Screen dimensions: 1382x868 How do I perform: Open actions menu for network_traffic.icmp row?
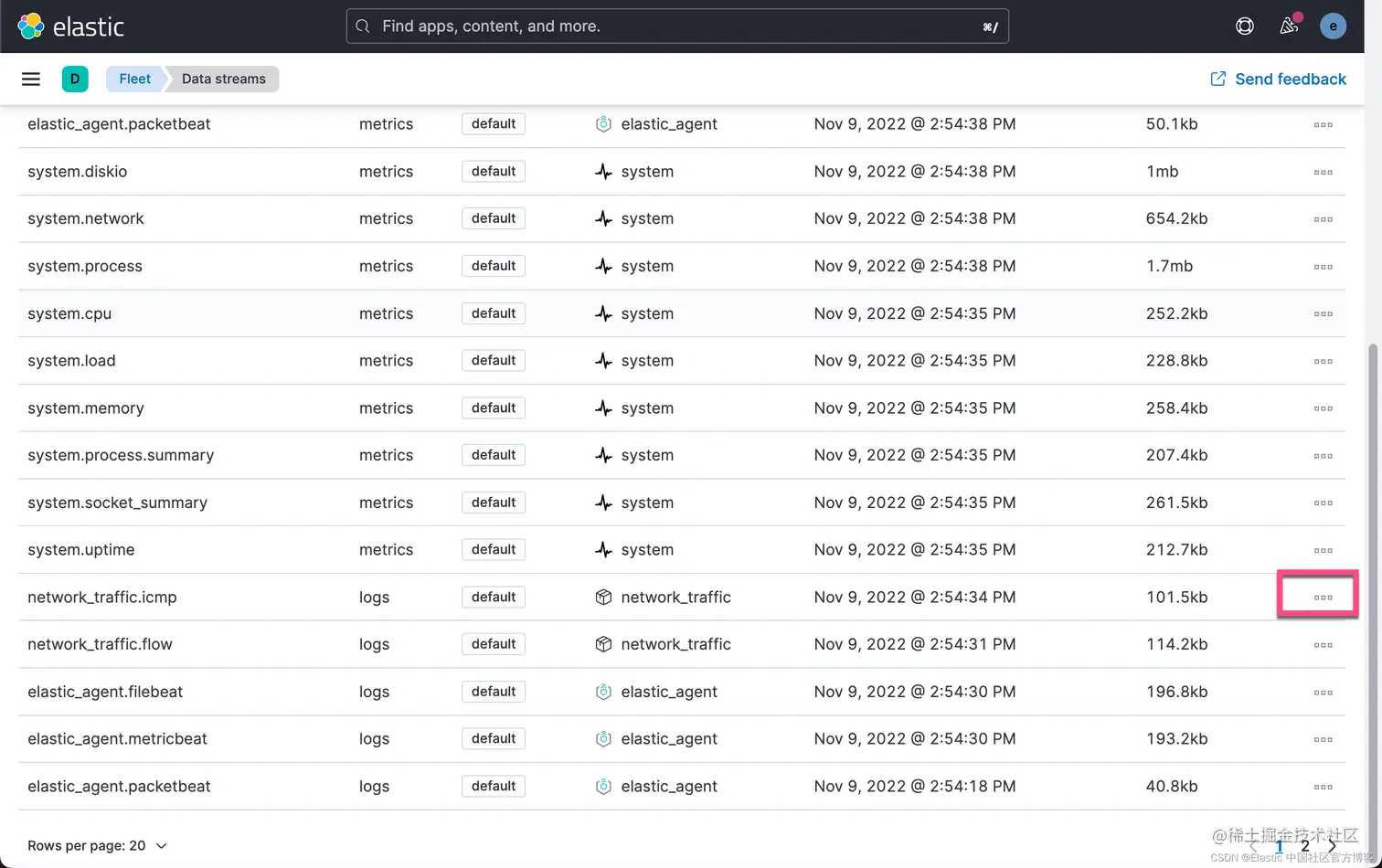[1323, 598]
